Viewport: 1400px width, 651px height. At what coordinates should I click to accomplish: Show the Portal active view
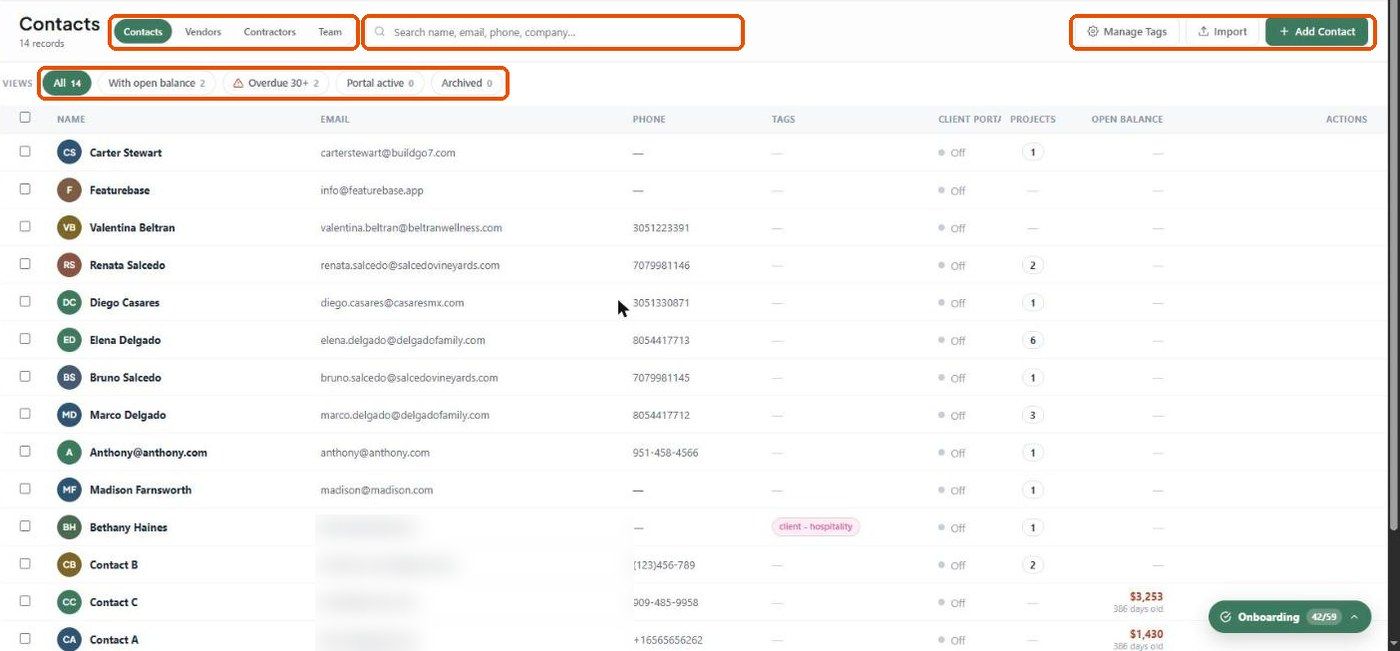point(380,83)
